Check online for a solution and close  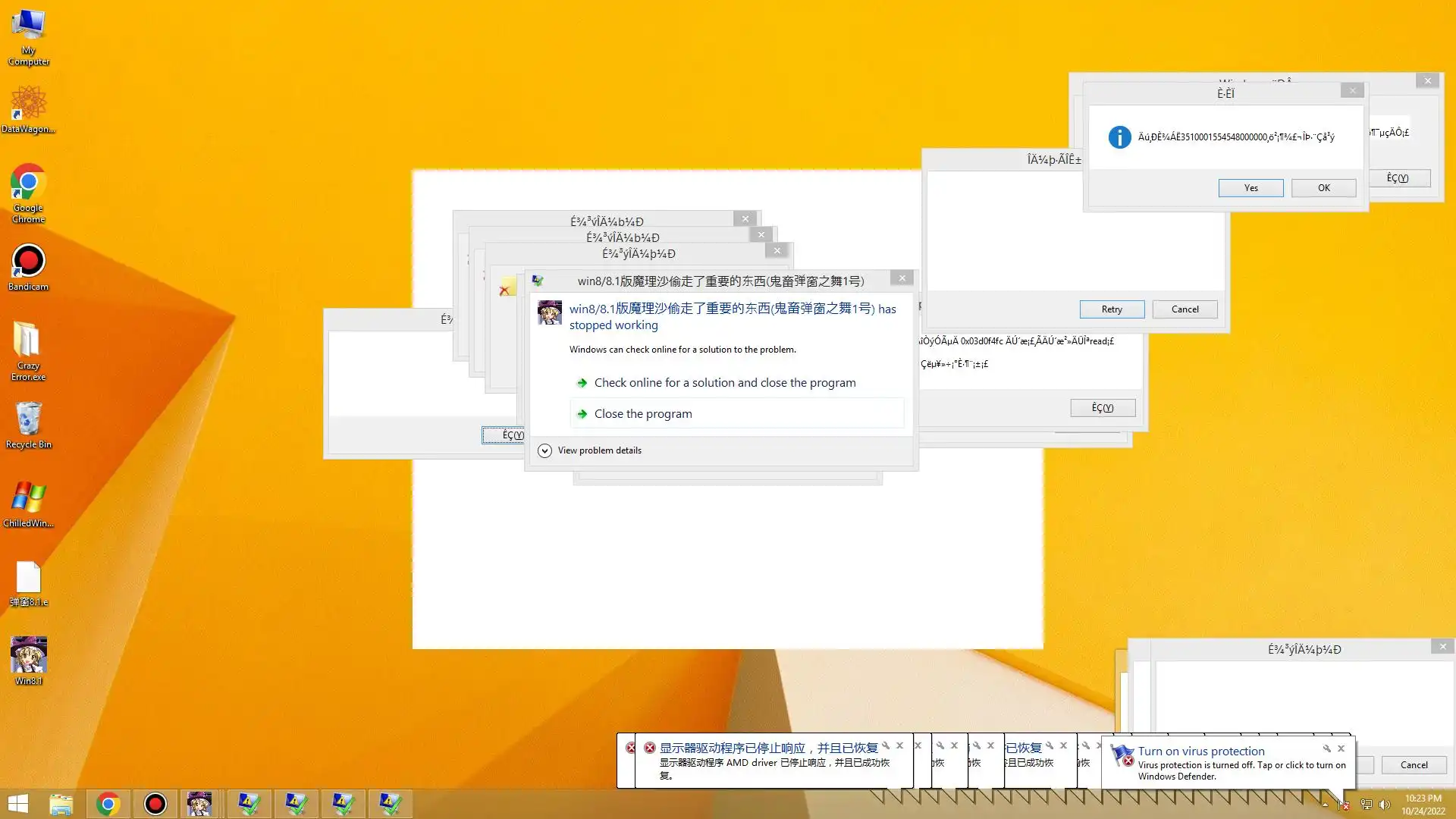[724, 383]
